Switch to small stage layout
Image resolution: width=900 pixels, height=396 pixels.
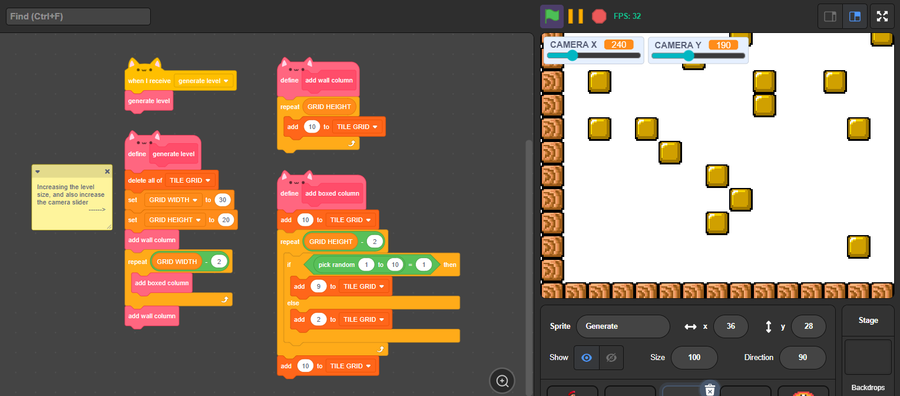pyautogui.click(x=830, y=17)
